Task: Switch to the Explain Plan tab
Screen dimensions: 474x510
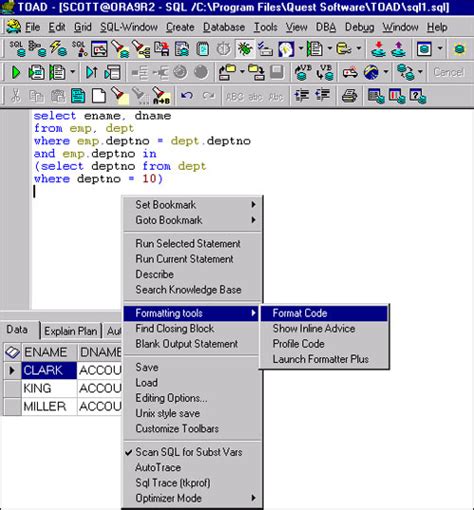Action: [71, 331]
